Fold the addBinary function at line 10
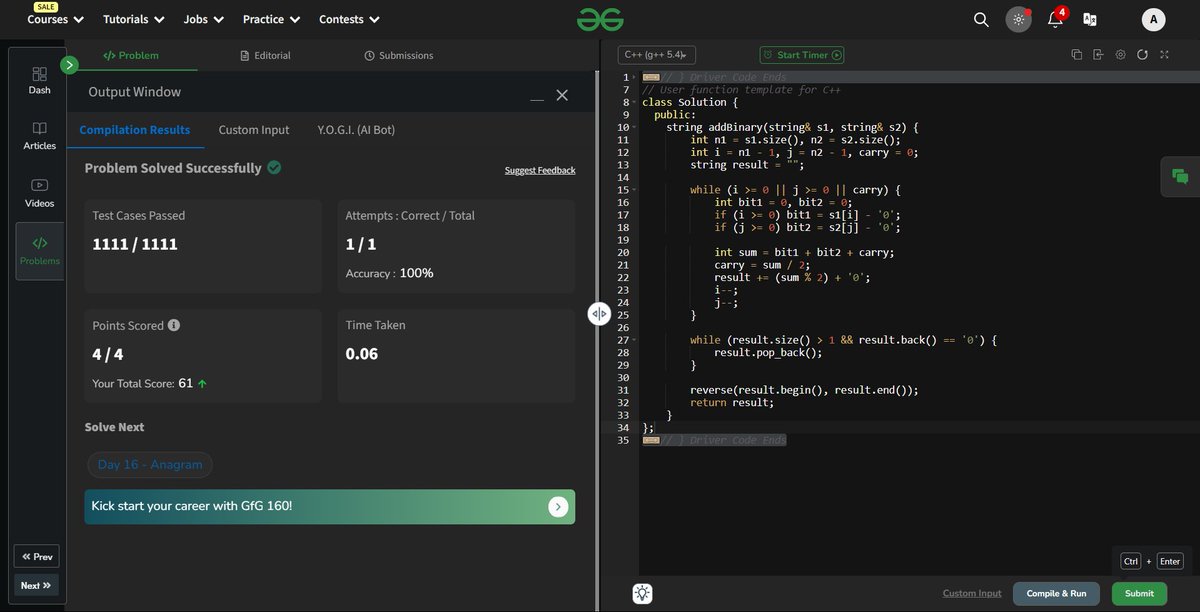Screen dimensions: 1200x612 point(636,127)
